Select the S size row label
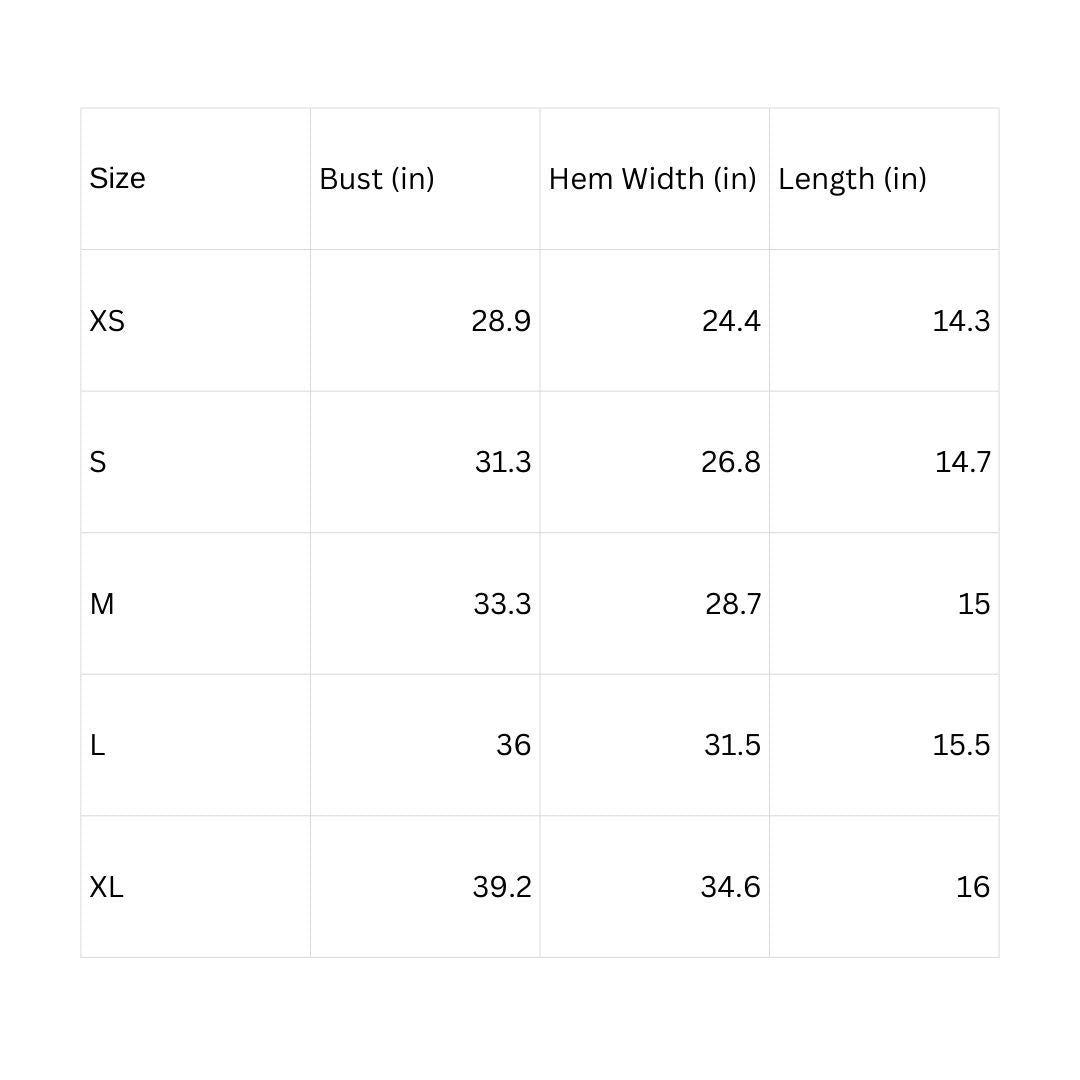The image size is (1080, 1080). click(98, 462)
